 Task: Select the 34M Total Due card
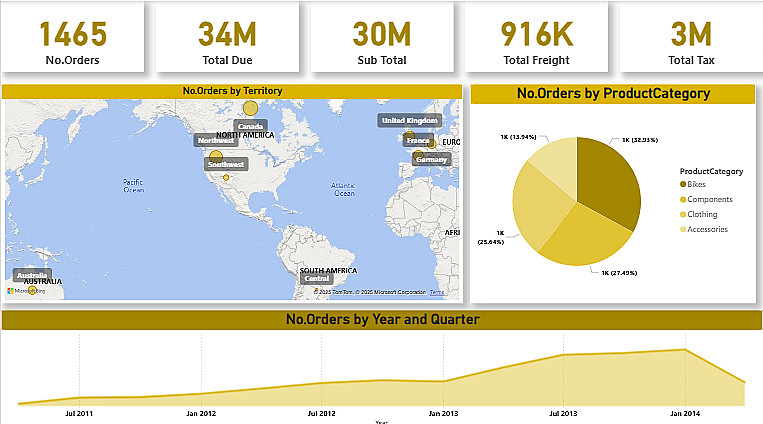(227, 37)
